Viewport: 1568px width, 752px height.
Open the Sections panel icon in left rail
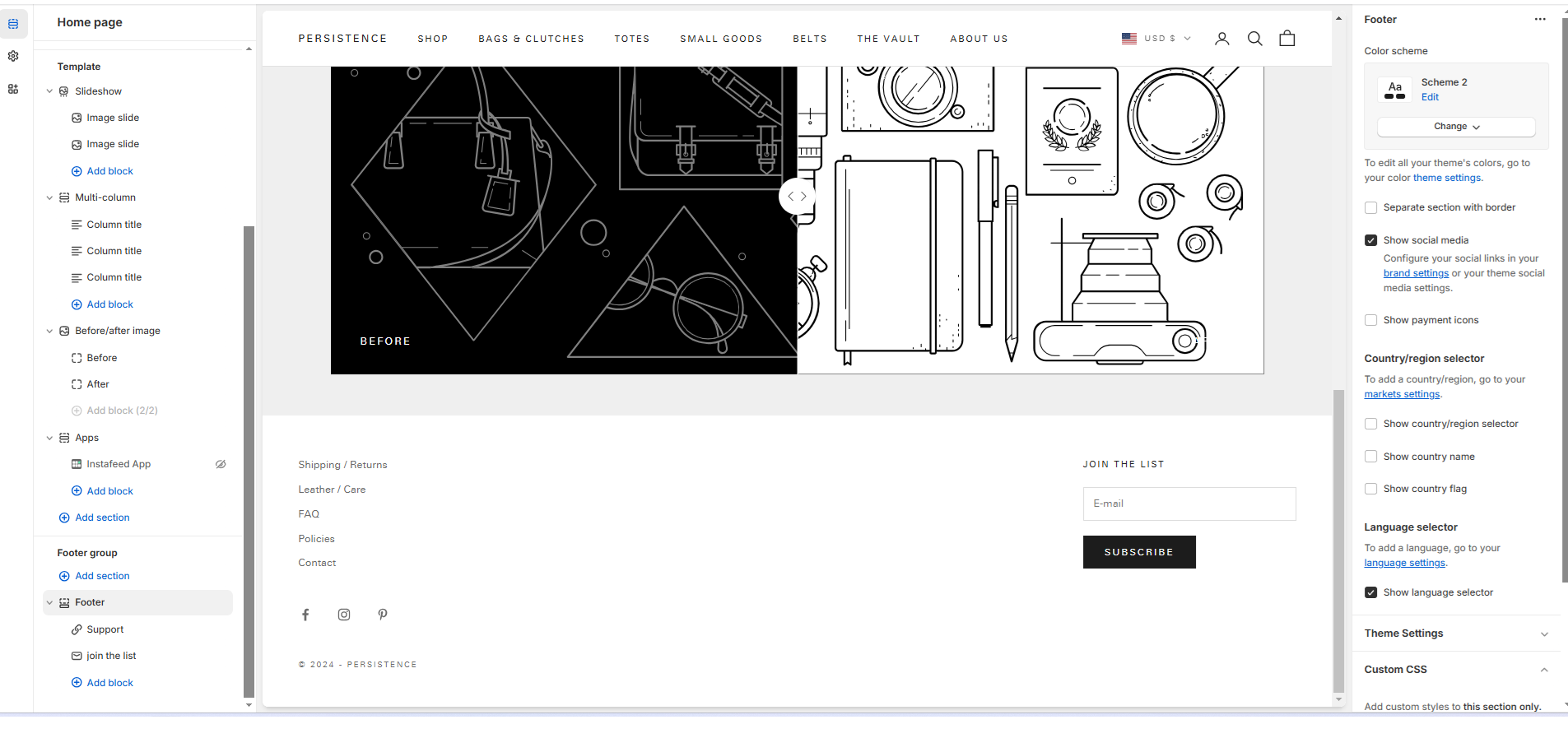click(x=13, y=24)
